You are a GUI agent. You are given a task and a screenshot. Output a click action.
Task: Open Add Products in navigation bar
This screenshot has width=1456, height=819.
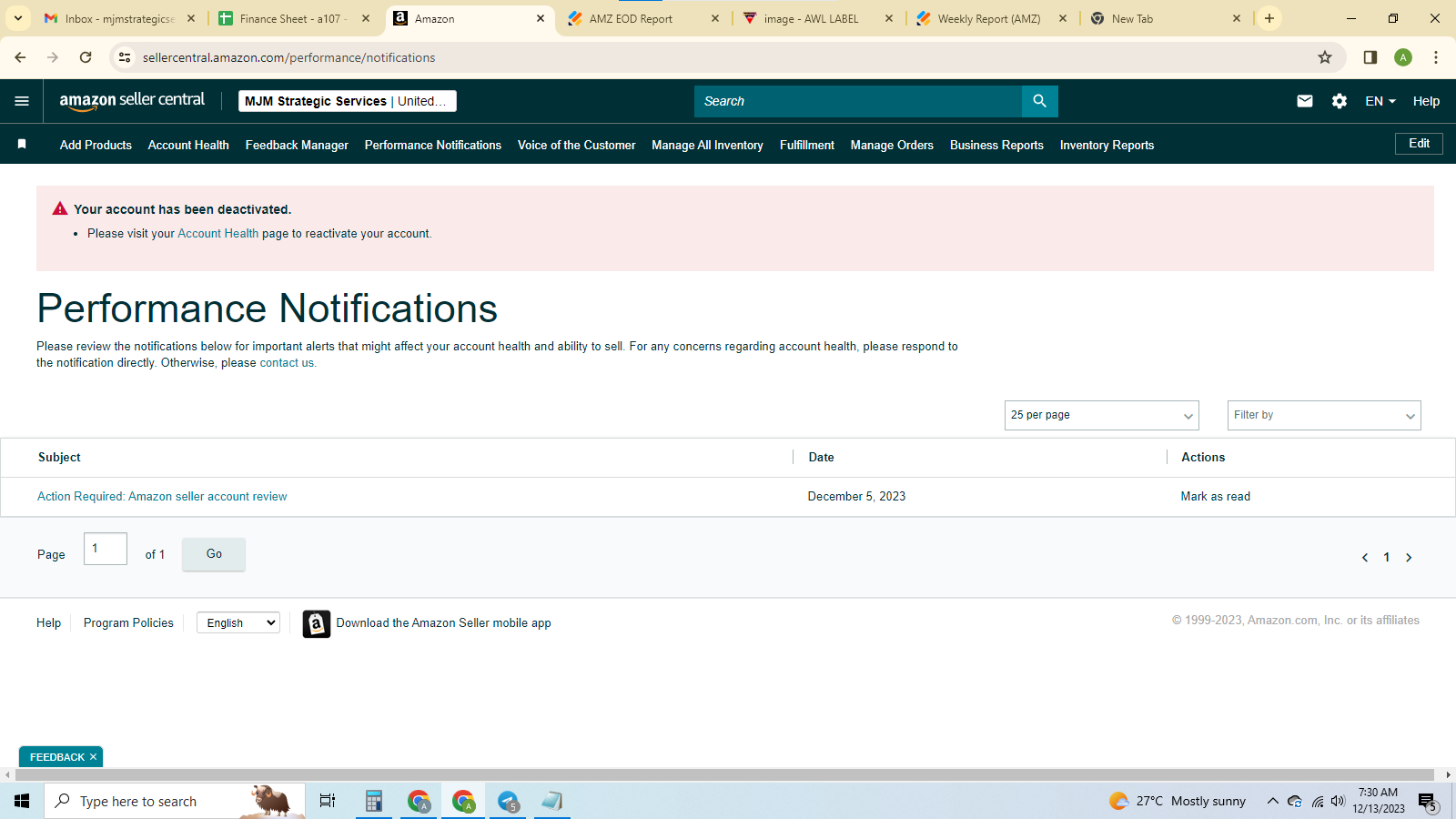pos(96,145)
